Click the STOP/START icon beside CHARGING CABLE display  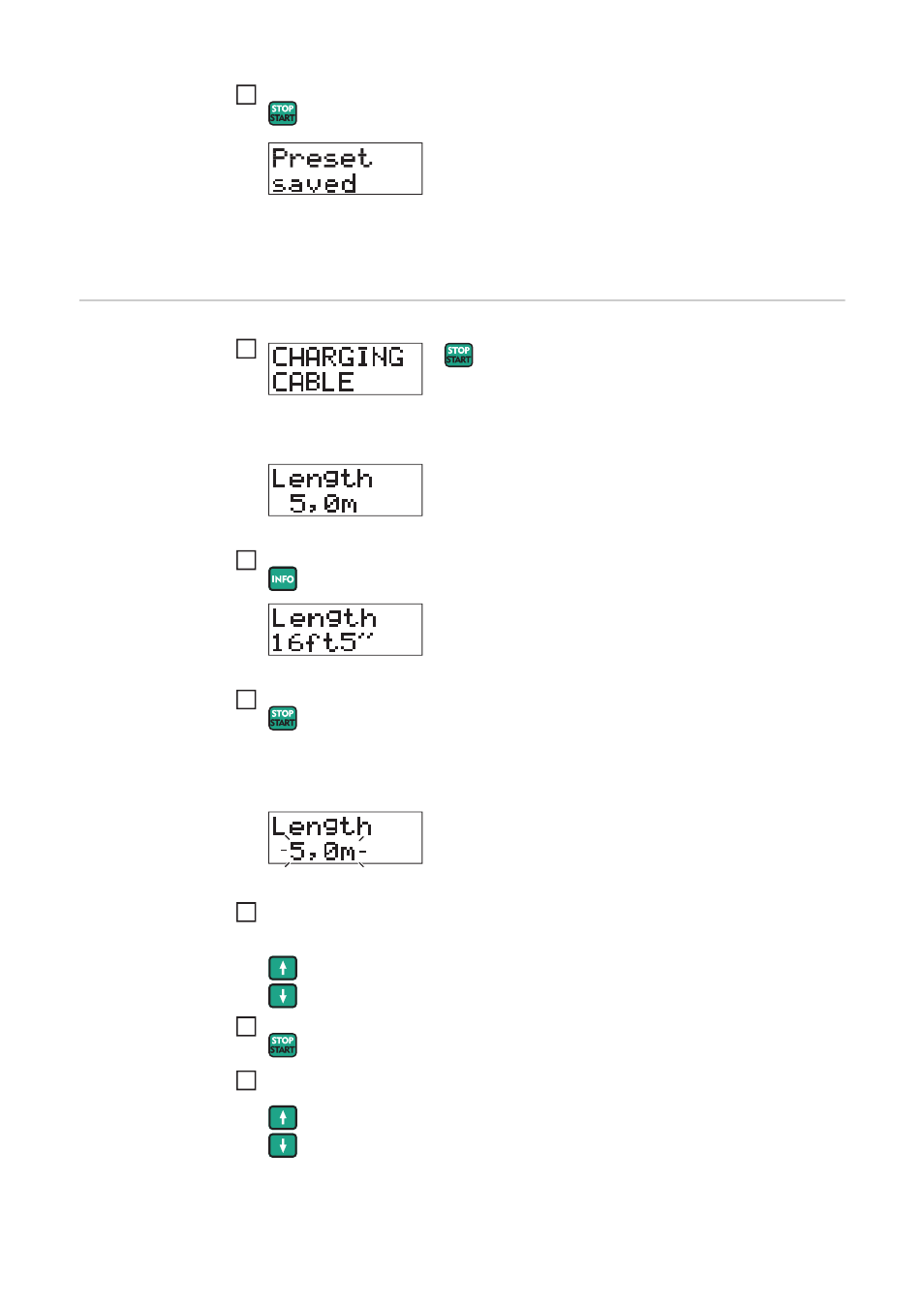coord(459,355)
